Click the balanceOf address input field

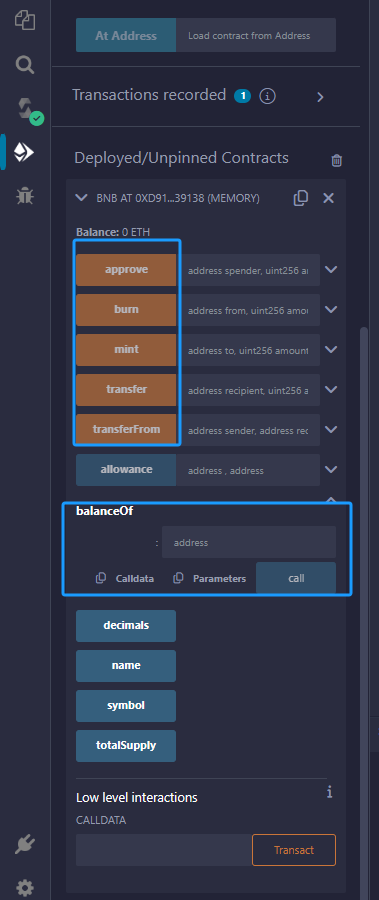coord(249,542)
